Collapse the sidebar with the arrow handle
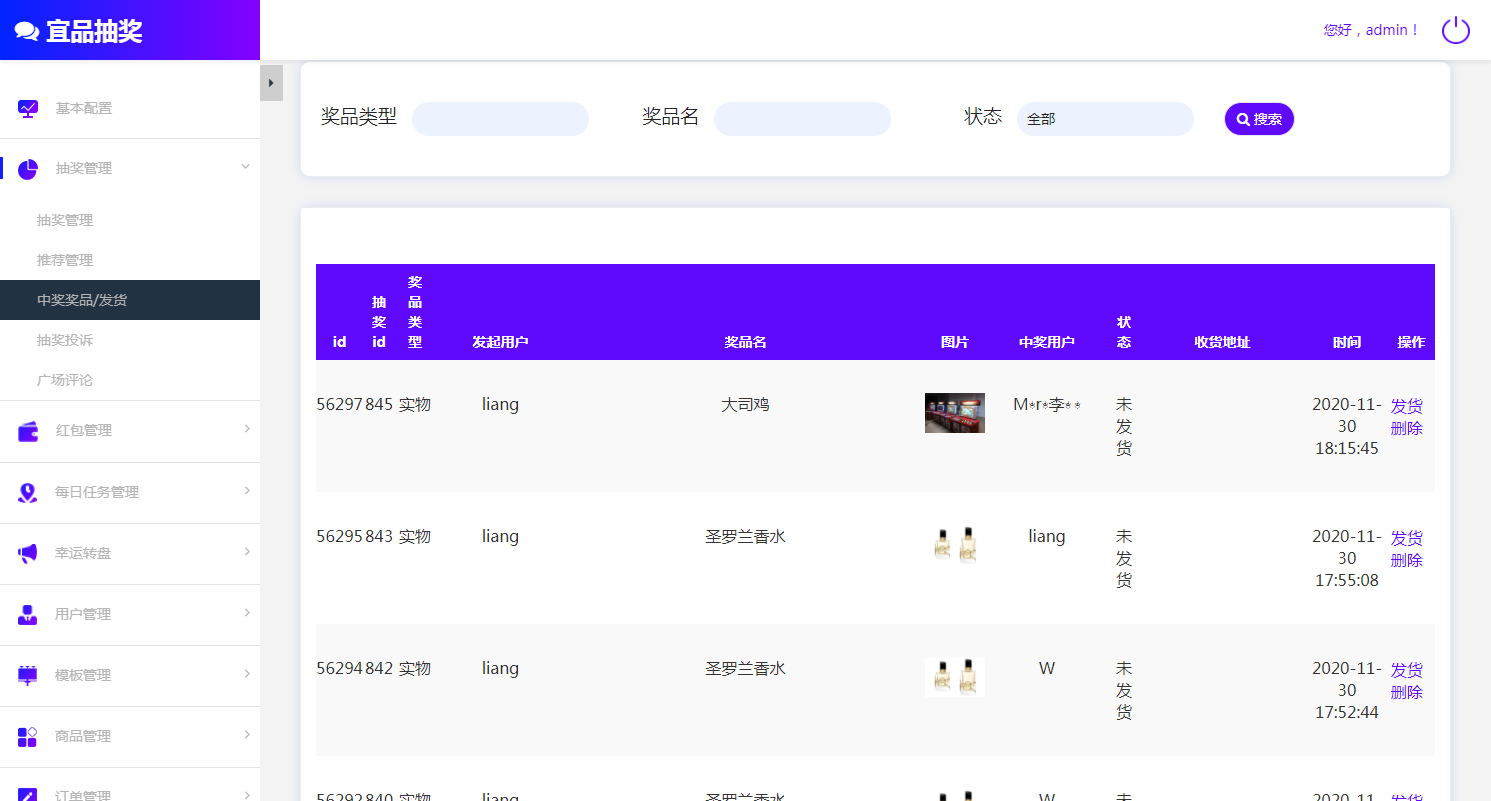 click(271, 83)
